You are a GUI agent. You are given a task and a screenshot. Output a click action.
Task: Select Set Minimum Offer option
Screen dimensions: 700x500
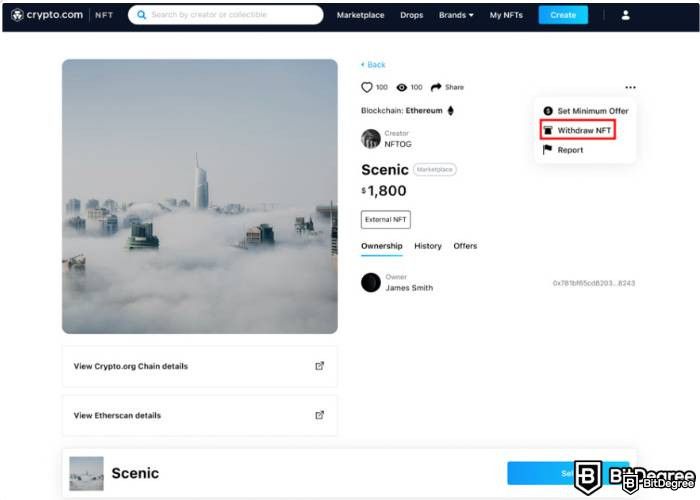(x=586, y=111)
